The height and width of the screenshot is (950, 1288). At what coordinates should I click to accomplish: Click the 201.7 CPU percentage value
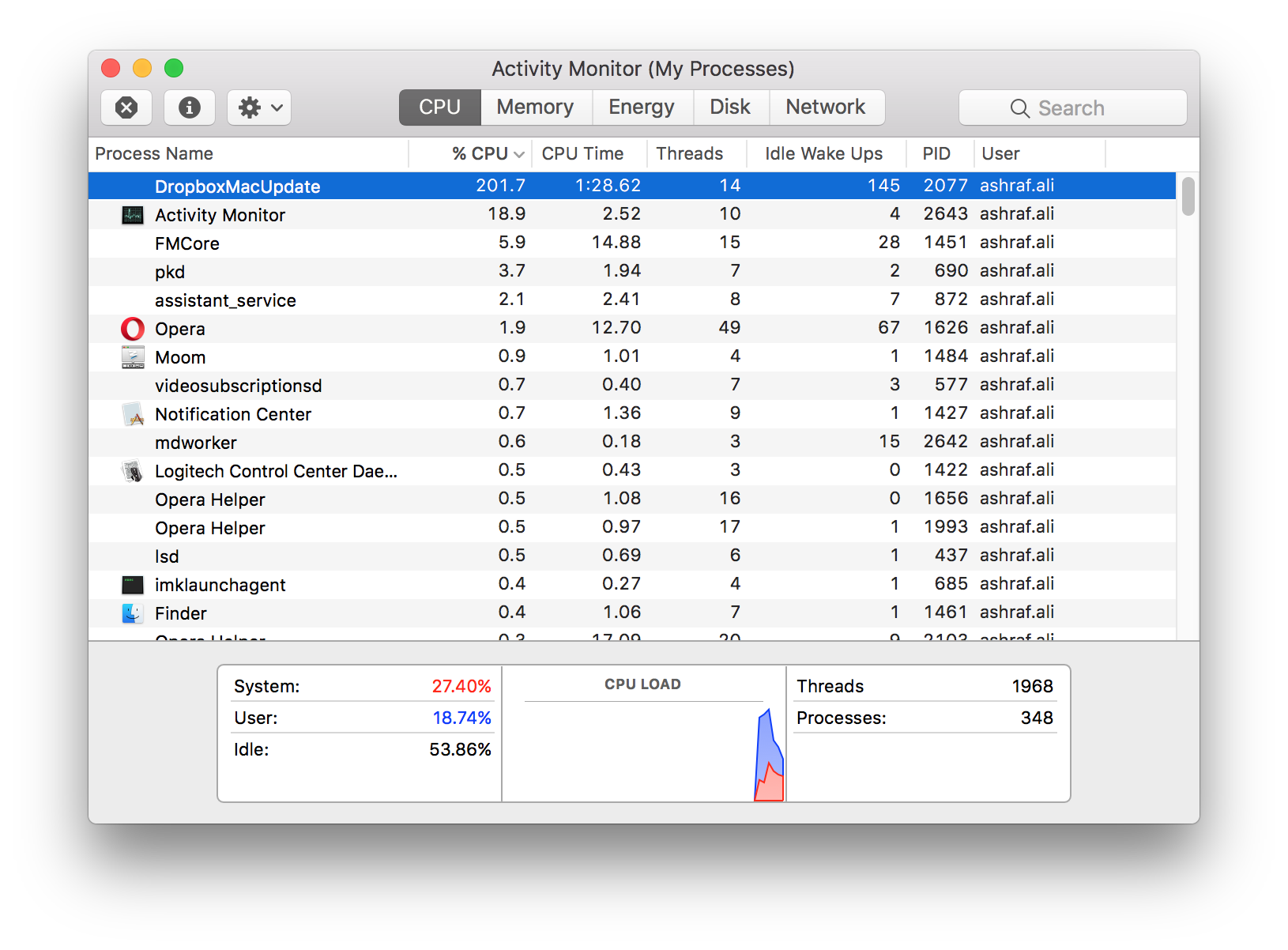(500, 186)
